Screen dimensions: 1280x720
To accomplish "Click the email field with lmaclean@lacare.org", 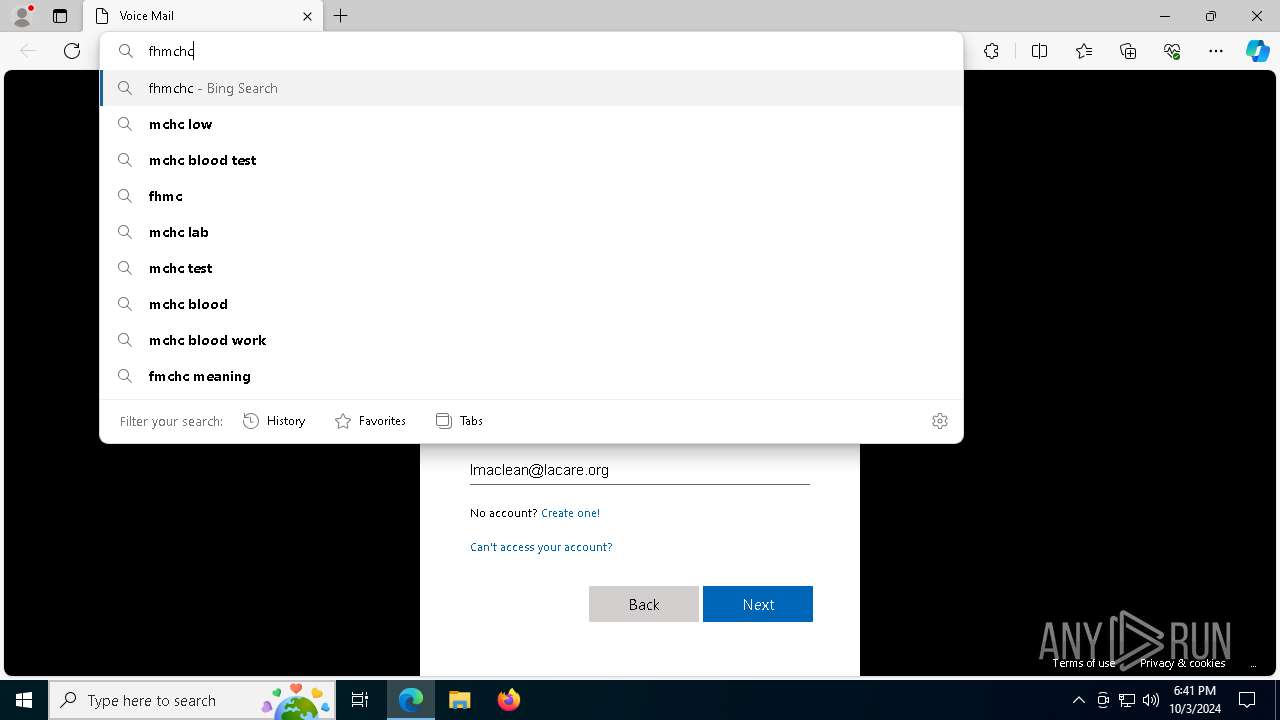I will click(x=640, y=470).
